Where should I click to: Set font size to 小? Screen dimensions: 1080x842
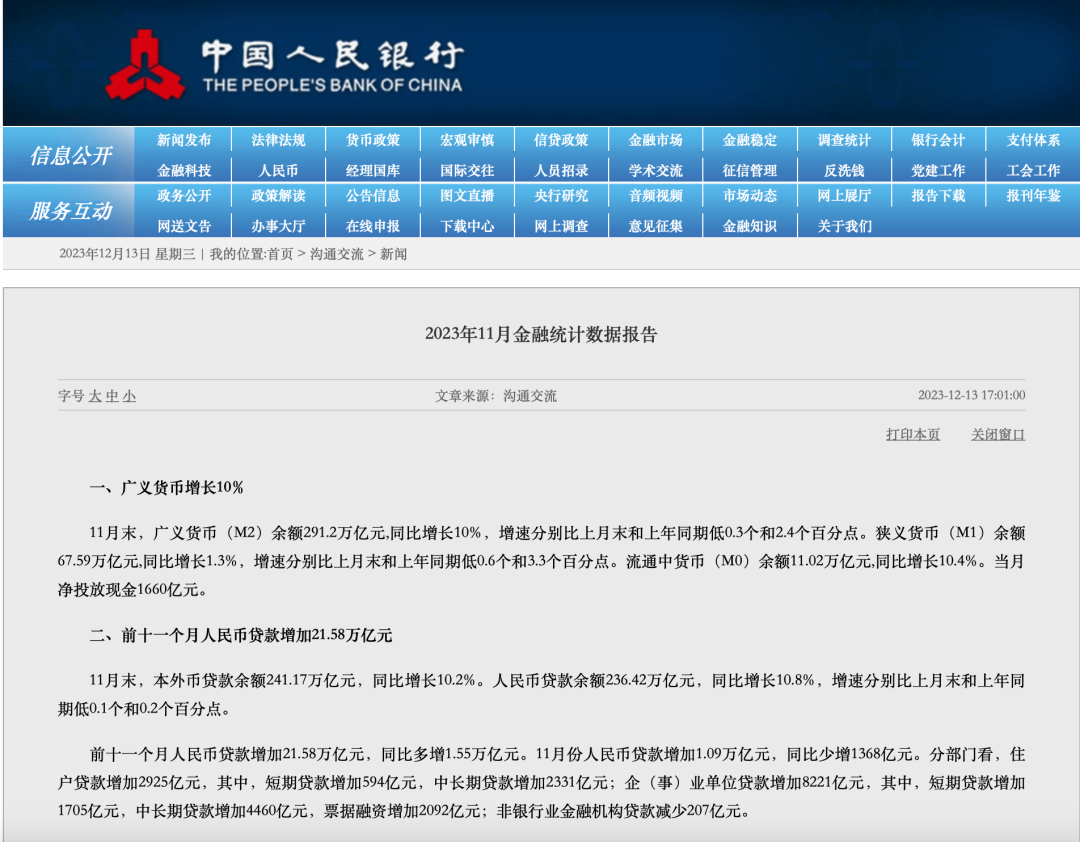(127, 394)
